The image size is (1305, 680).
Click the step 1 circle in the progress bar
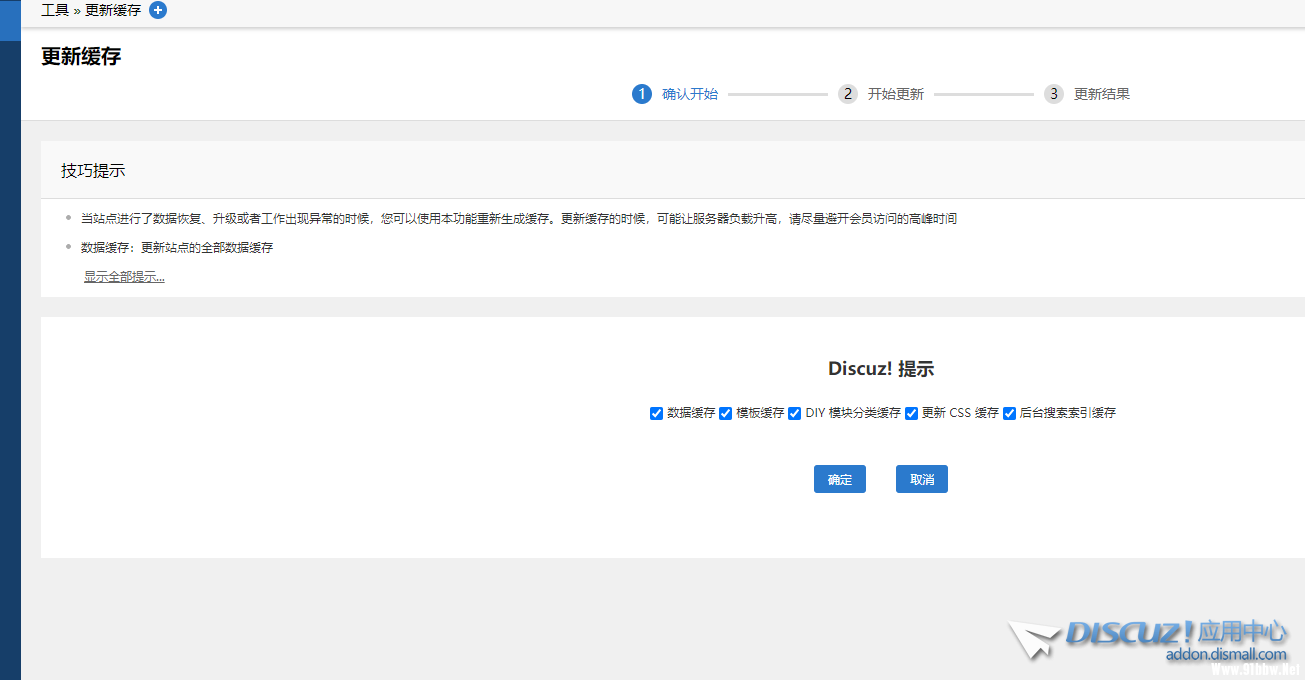[641, 94]
